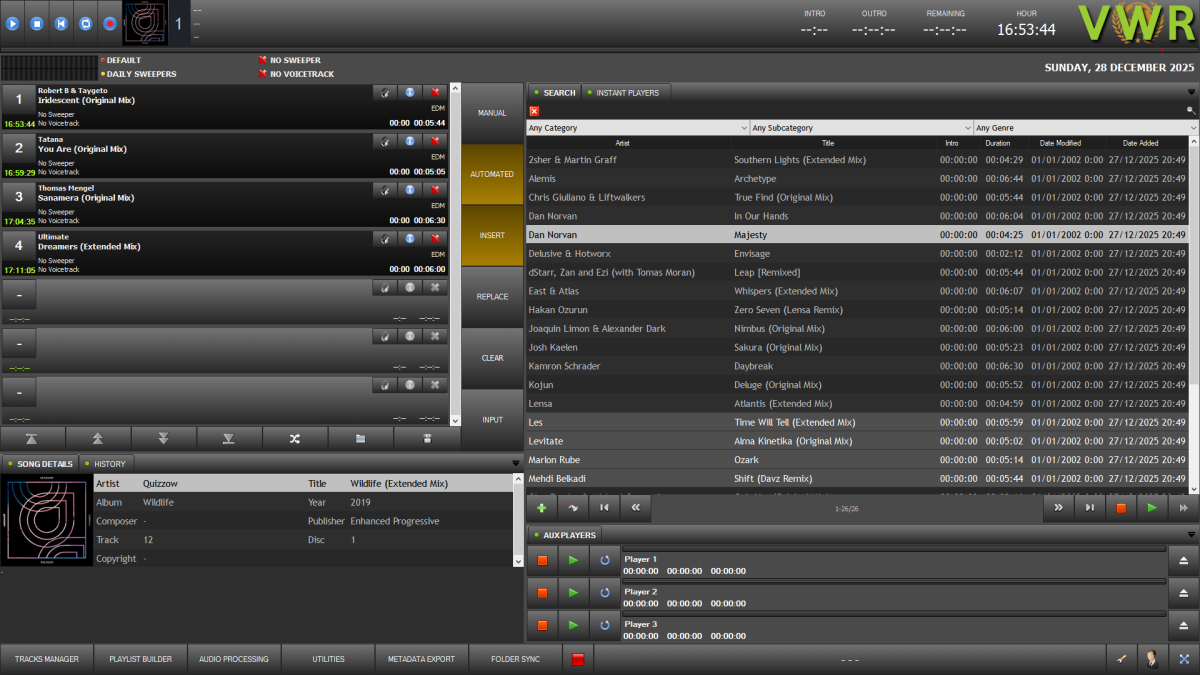Click the stop icon next to AUX Player 1
This screenshot has height=675, width=1200.
(541, 560)
